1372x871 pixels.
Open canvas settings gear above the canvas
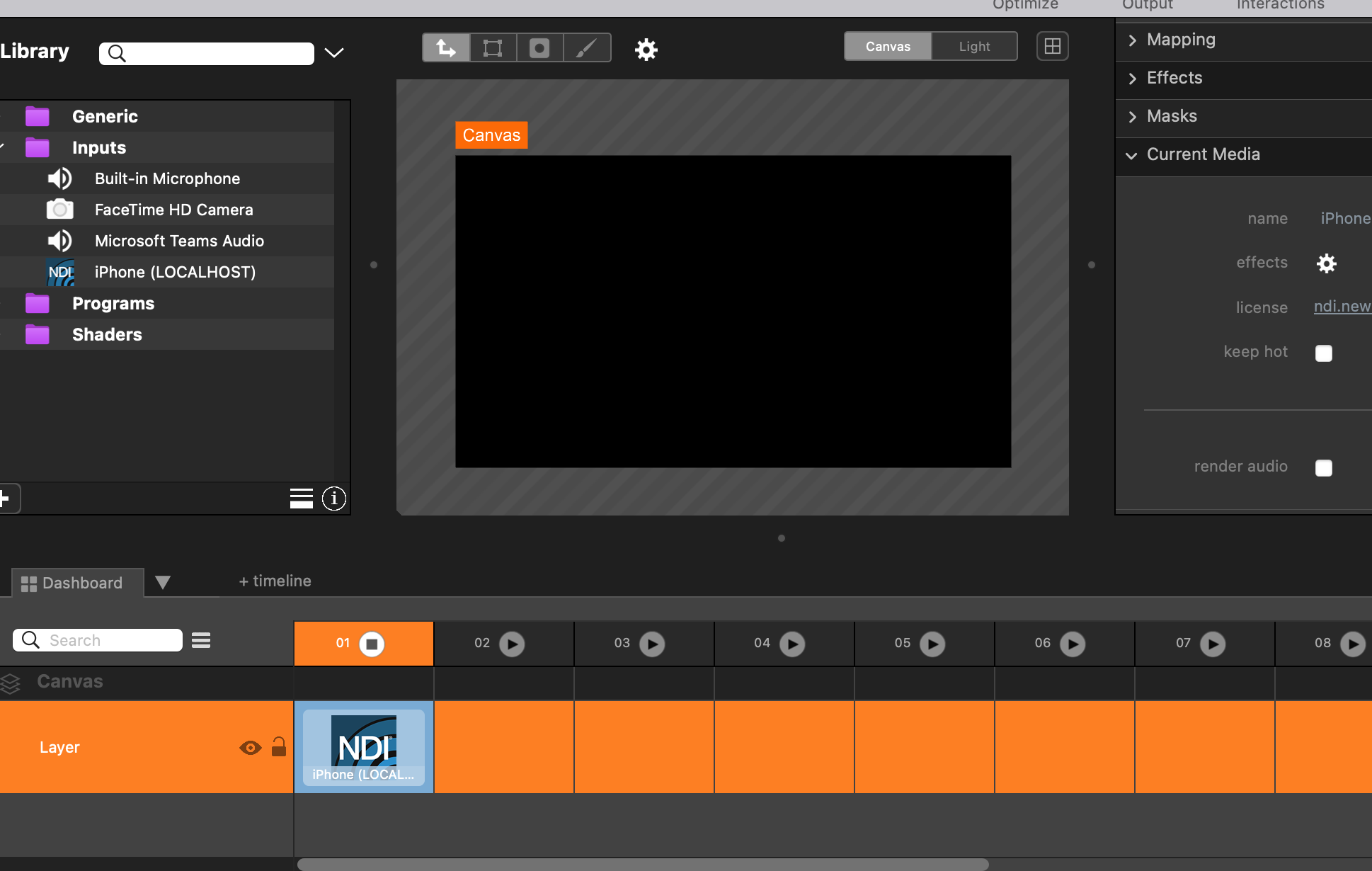pos(646,50)
